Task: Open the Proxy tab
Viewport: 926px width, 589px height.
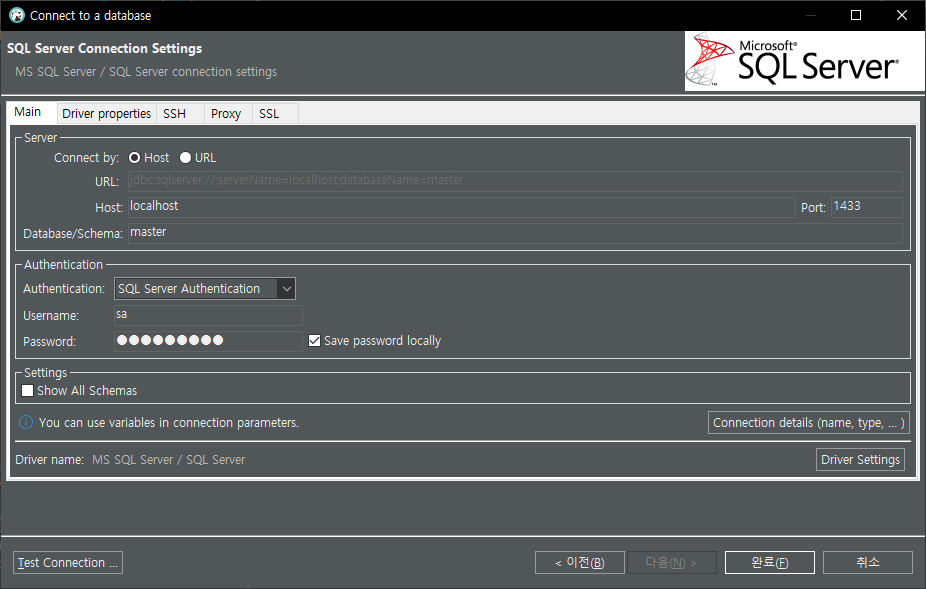Action: tap(226, 113)
